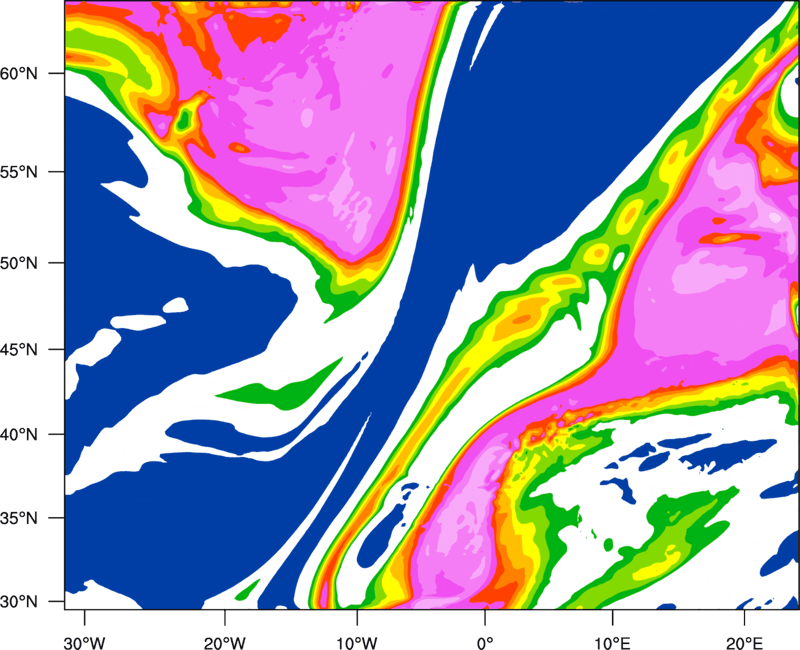Click the 0° longitude label
The image size is (800, 650).
[485, 643]
